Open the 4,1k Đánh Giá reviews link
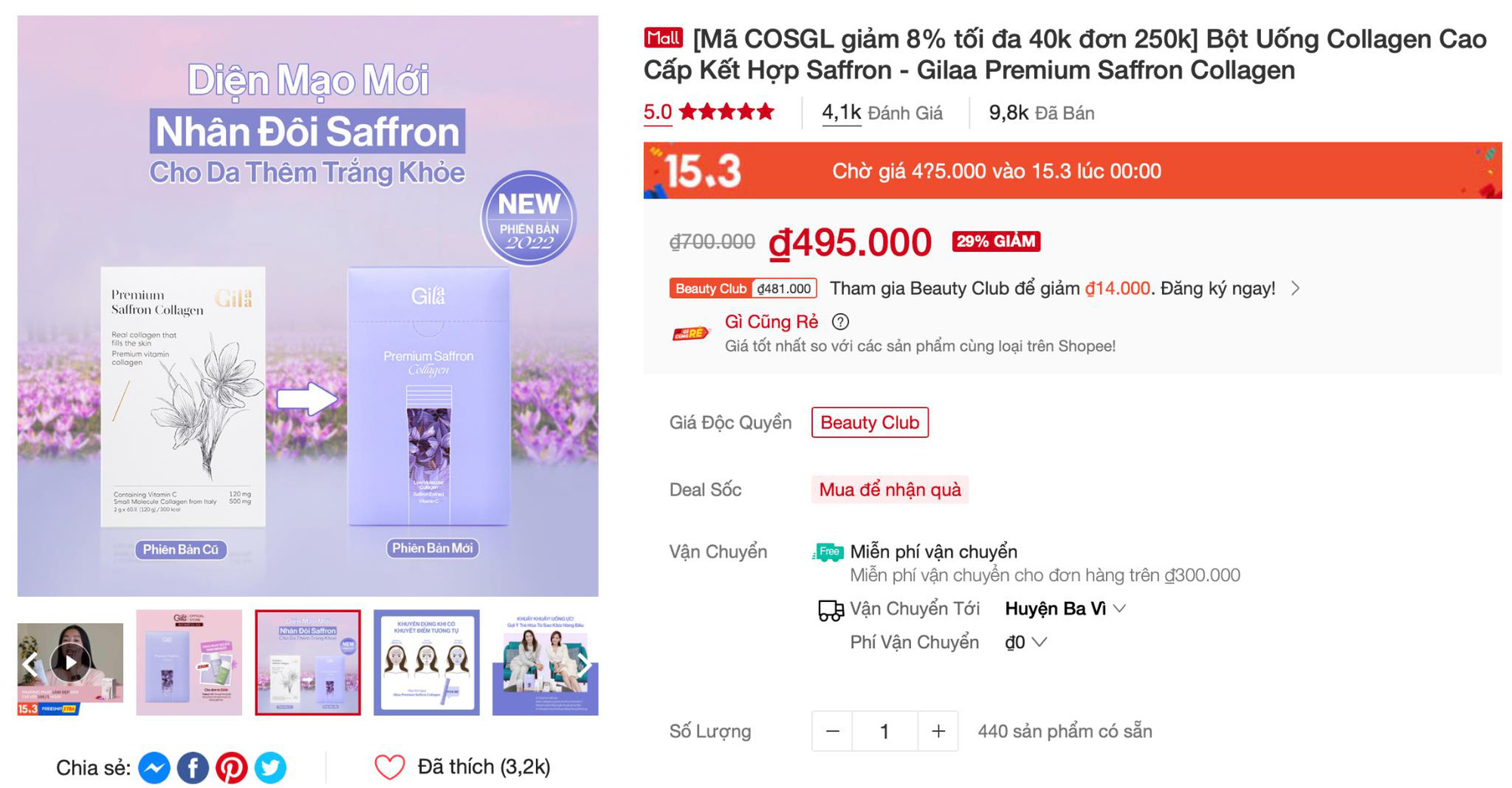The height and width of the screenshot is (788, 1512). point(882,113)
